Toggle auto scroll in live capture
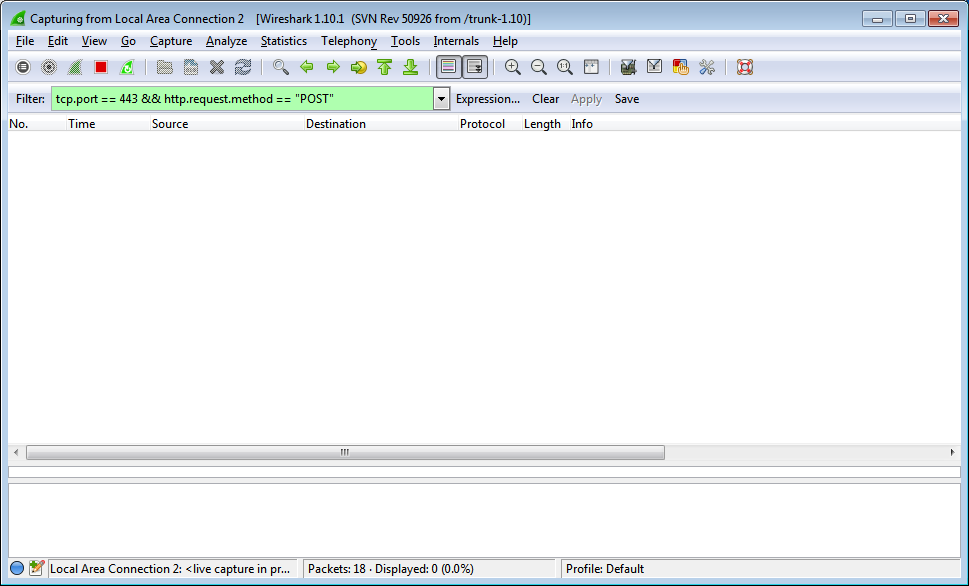969x586 pixels. pos(475,67)
